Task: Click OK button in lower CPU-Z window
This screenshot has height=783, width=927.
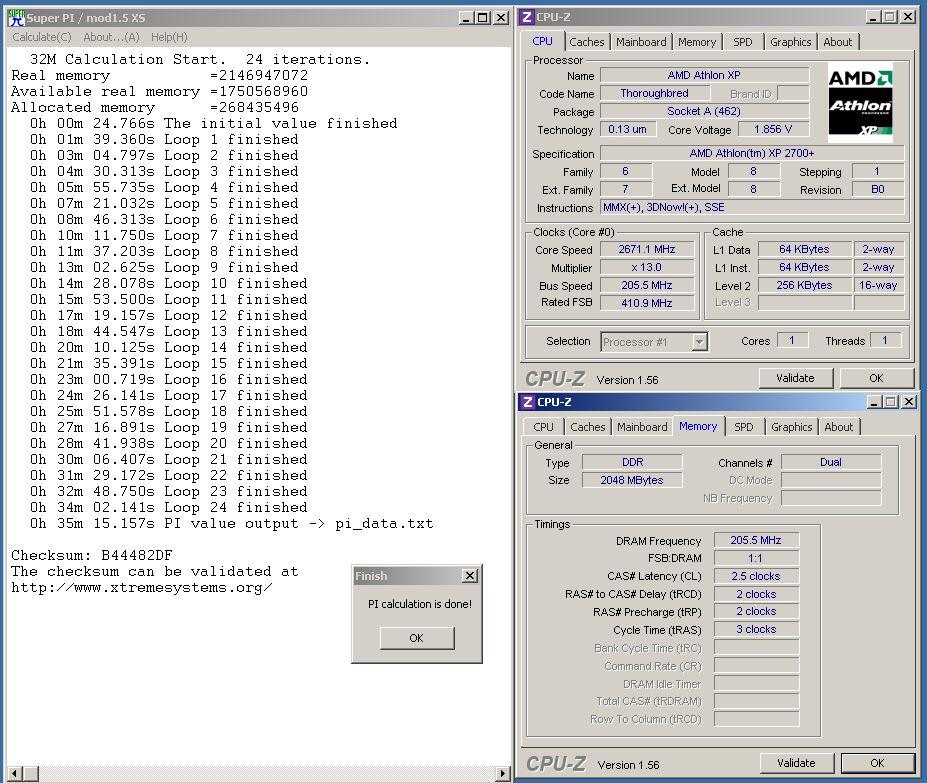Action: (x=877, y=763)
